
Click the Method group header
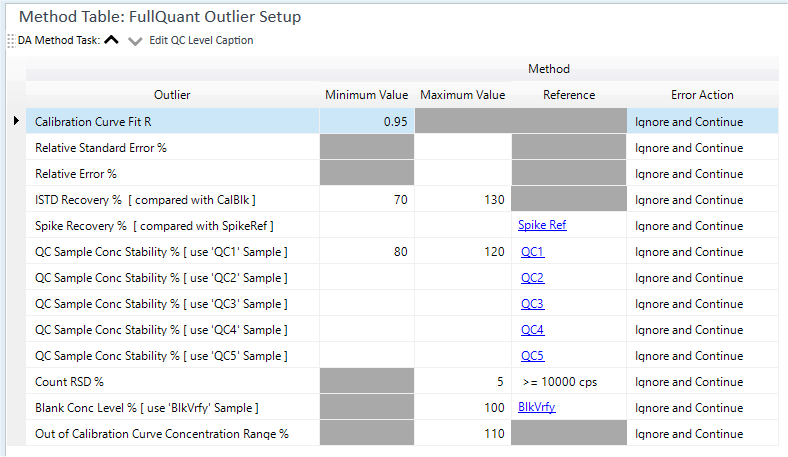[549, 69]
